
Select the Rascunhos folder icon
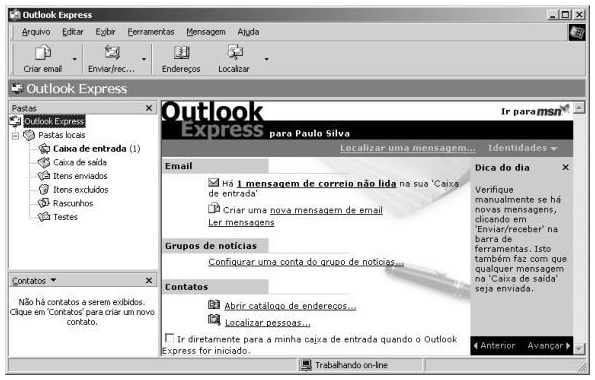(44, 203)
